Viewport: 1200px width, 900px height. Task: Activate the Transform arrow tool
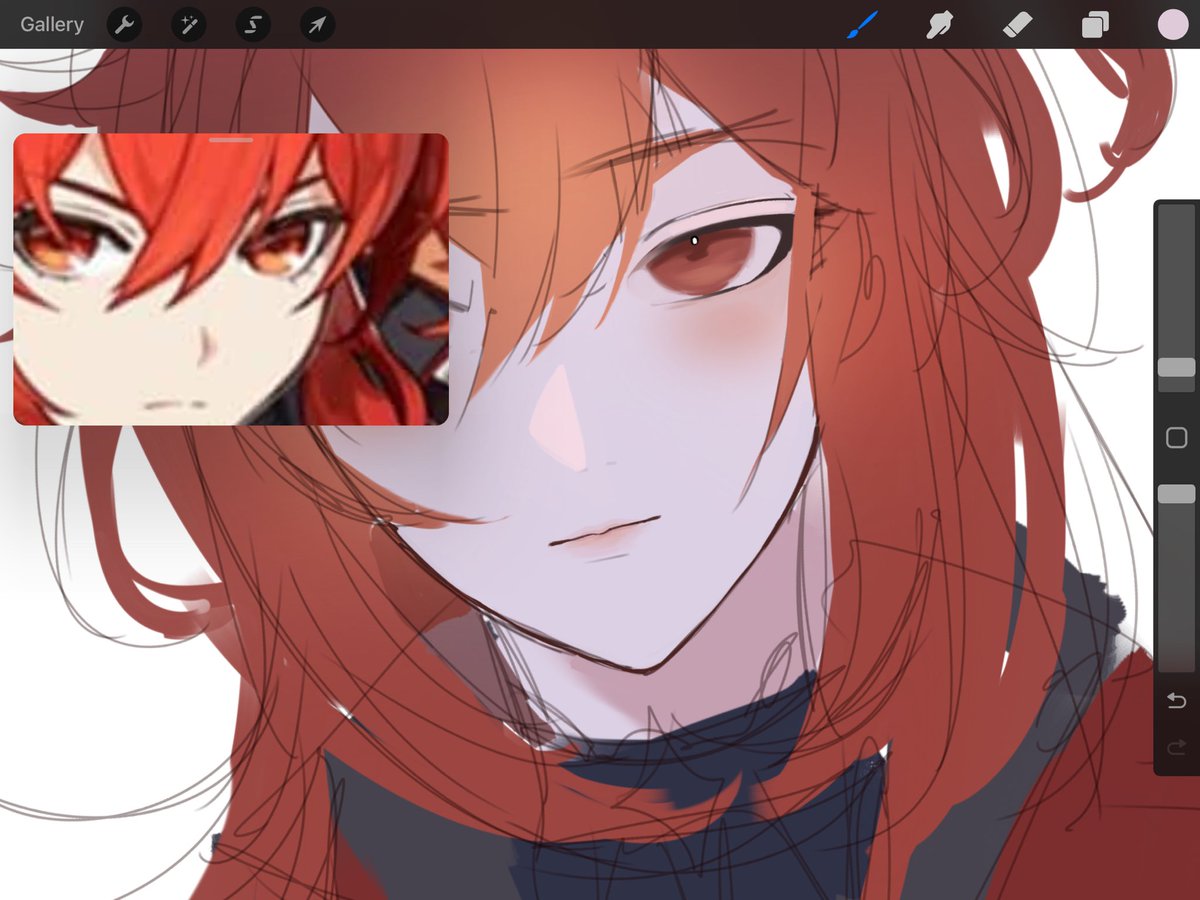point(317,25)
